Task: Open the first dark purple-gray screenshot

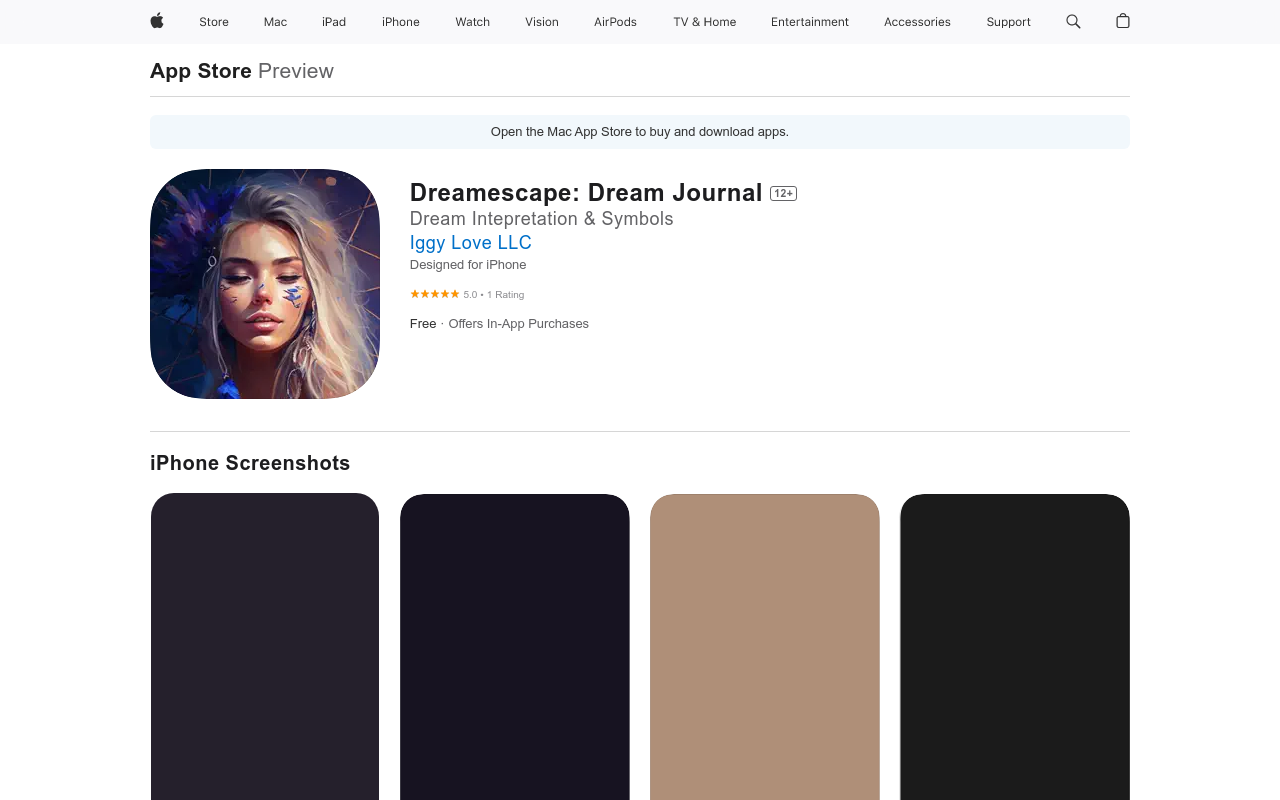Action: coord(265,646)
